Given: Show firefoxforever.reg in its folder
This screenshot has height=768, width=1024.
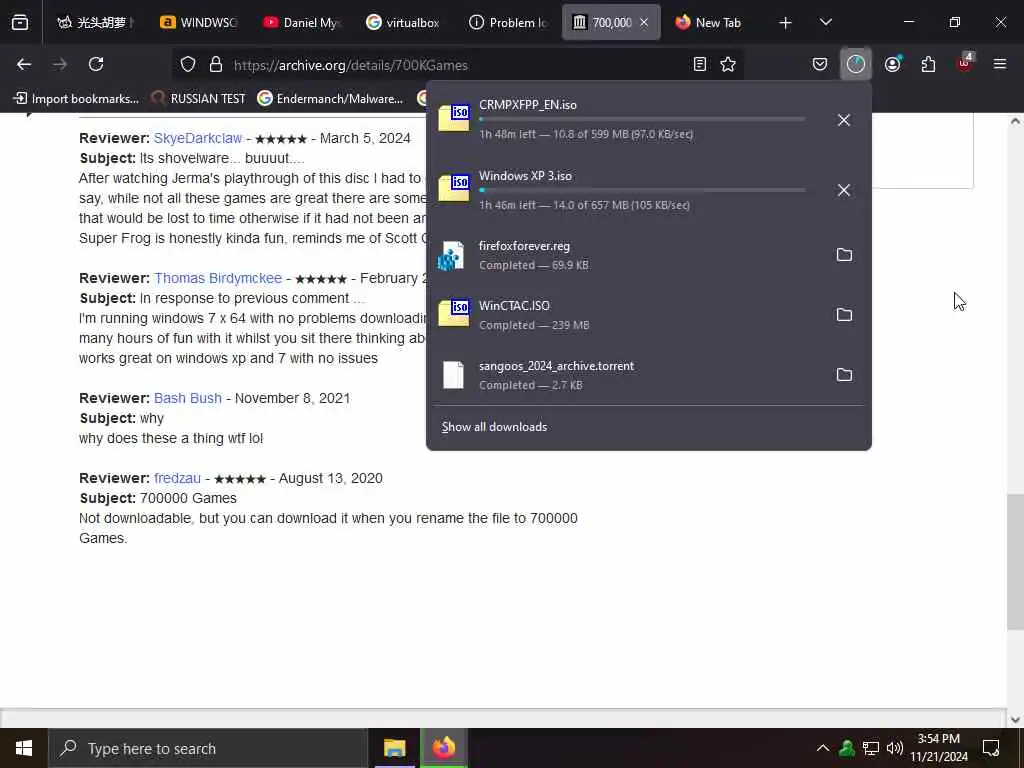Looking at the screenshot, I should point(844,255).
